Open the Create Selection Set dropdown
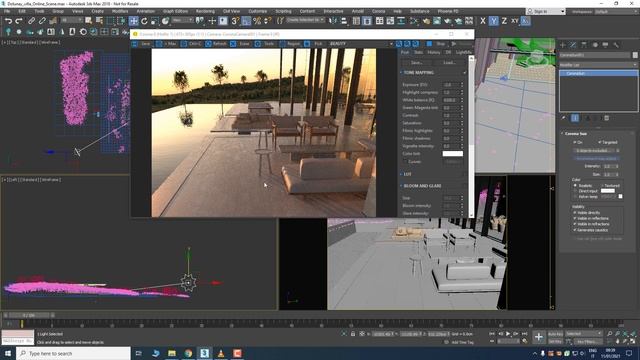 (305, 20)
